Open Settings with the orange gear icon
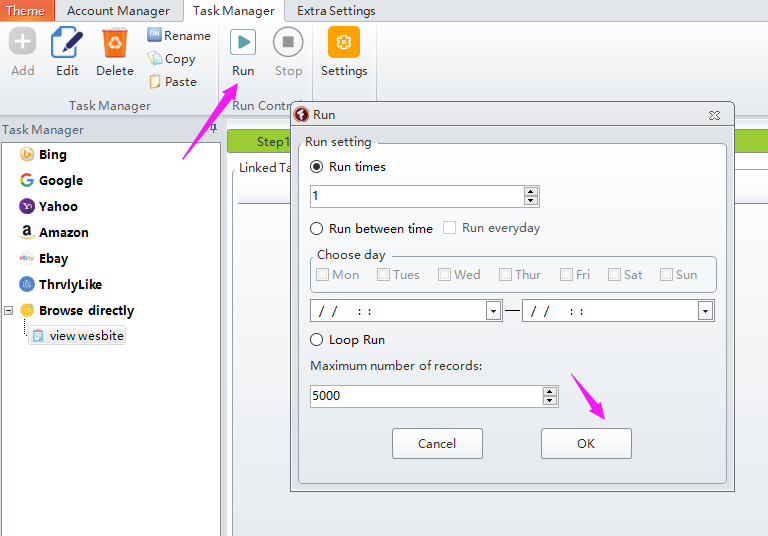Screen dimensions: 768x536 point(344,43)
